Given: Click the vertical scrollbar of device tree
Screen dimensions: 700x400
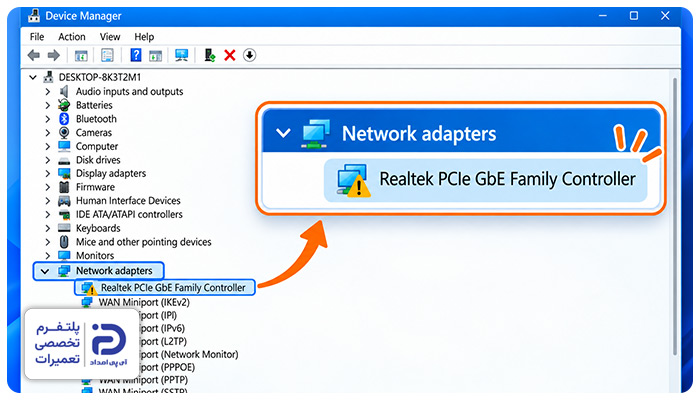Looking at the screenshot, I should pos(675,217).
